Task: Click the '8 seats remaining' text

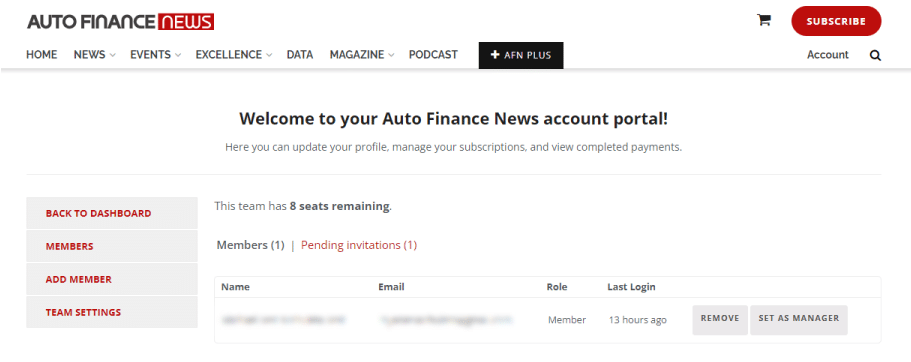Action: [340, 206]
